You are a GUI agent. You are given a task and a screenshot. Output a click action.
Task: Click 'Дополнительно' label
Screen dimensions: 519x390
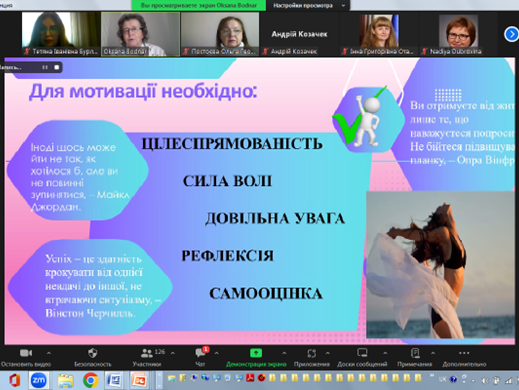click(x=464, y=364)
